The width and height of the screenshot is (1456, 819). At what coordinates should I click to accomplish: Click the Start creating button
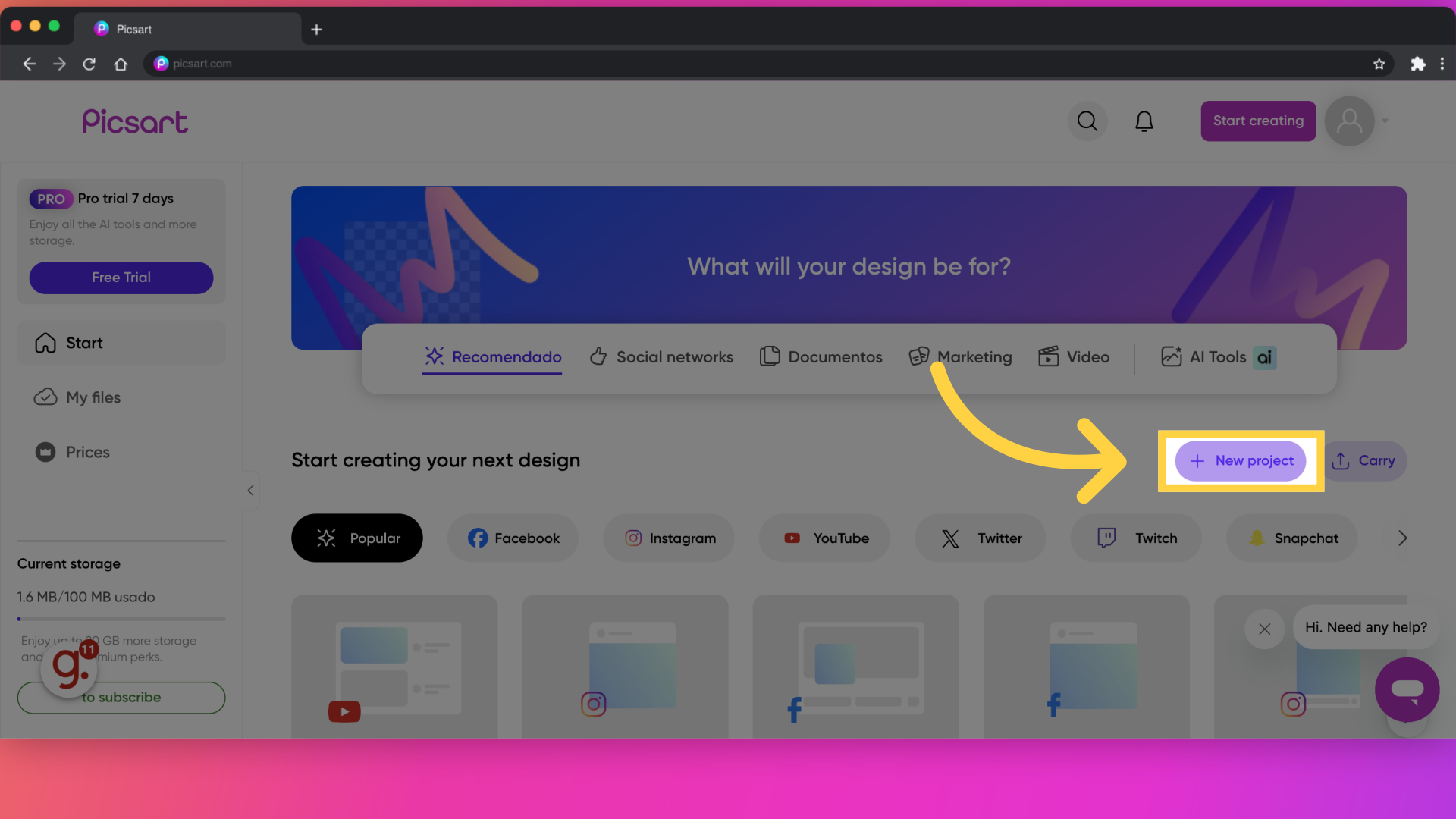tap(1258, 121)
